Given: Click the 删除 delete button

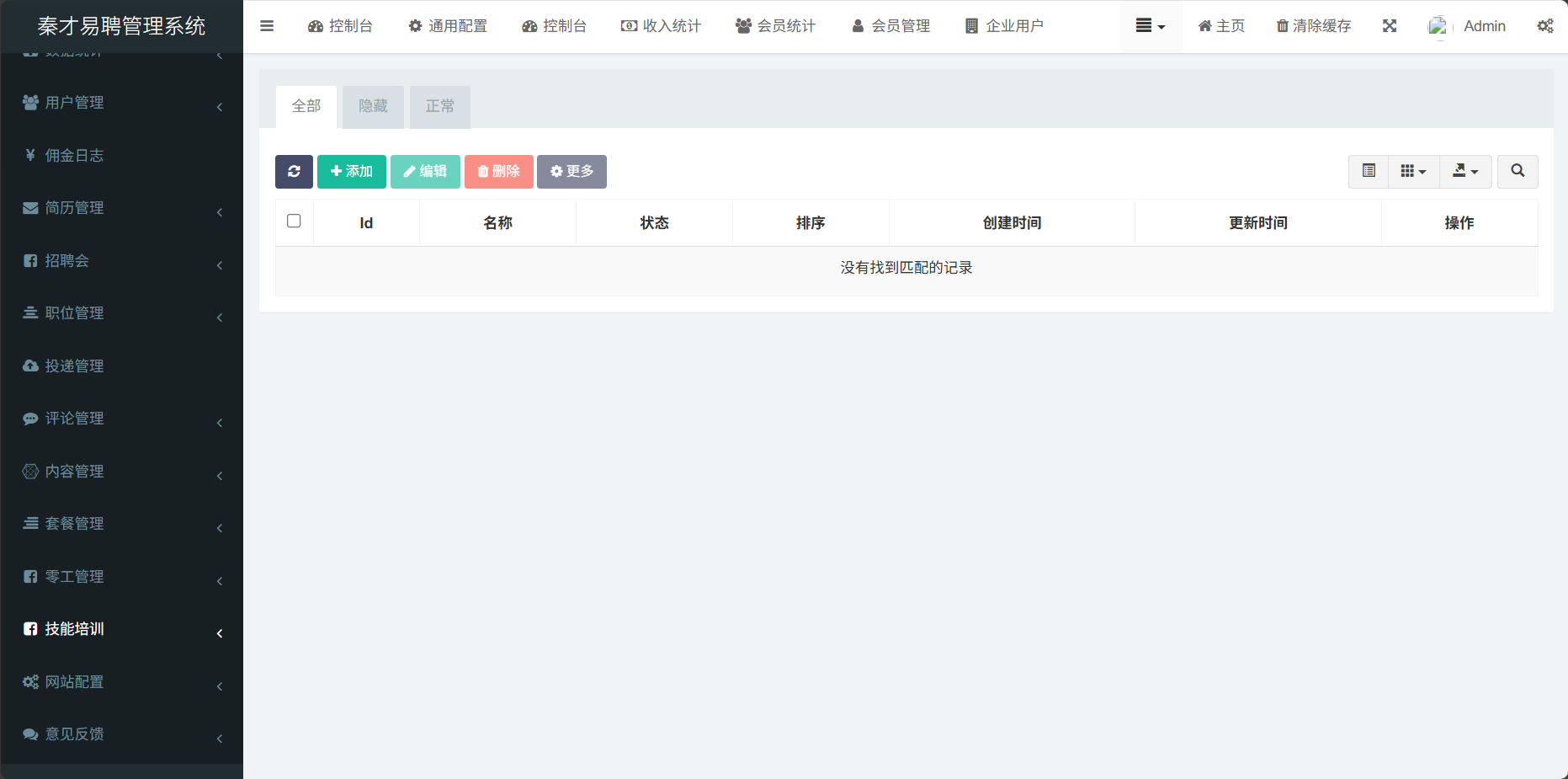Looking at the screenshot, I should point(499,172).
